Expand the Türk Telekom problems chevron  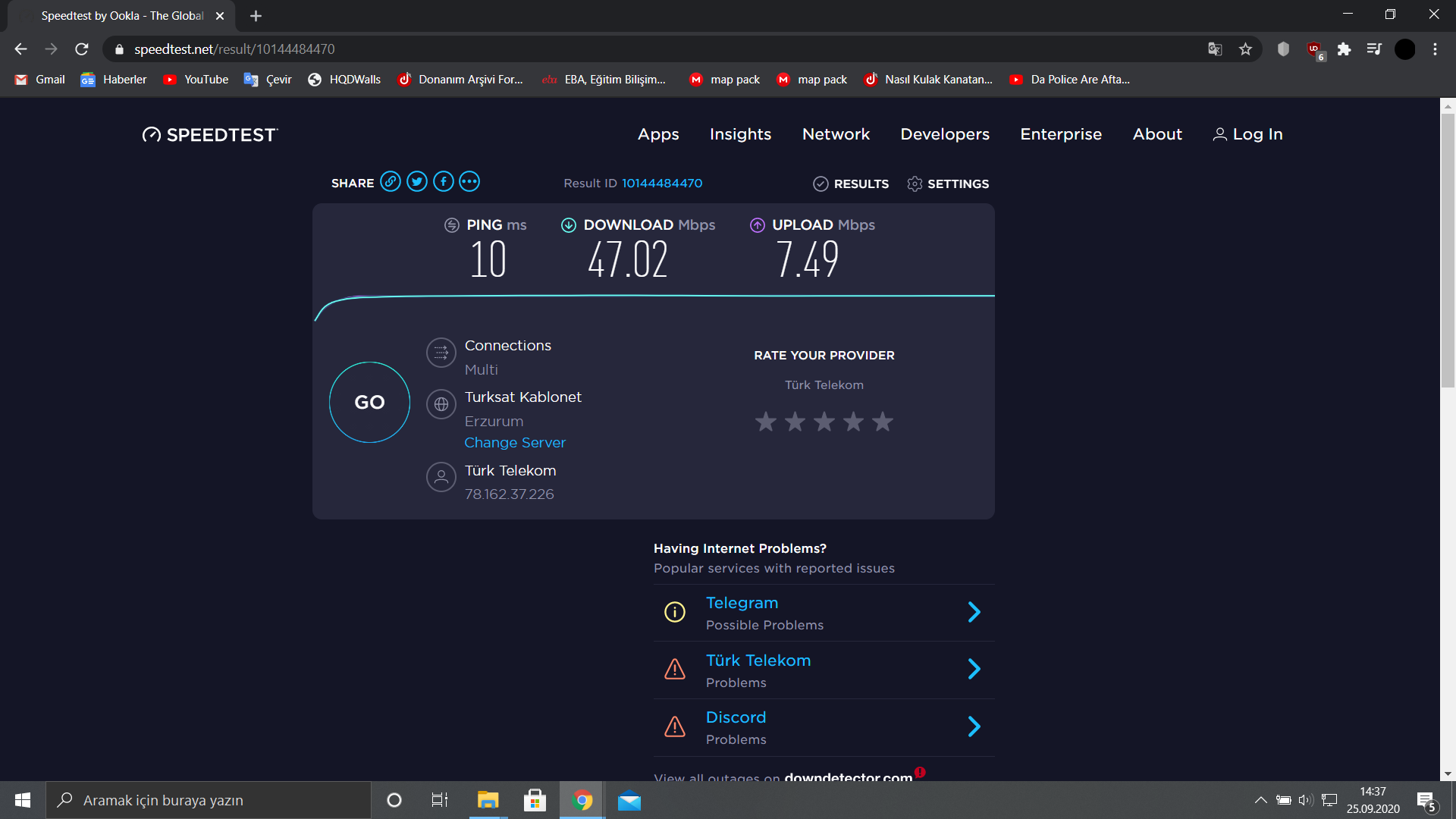974,669
